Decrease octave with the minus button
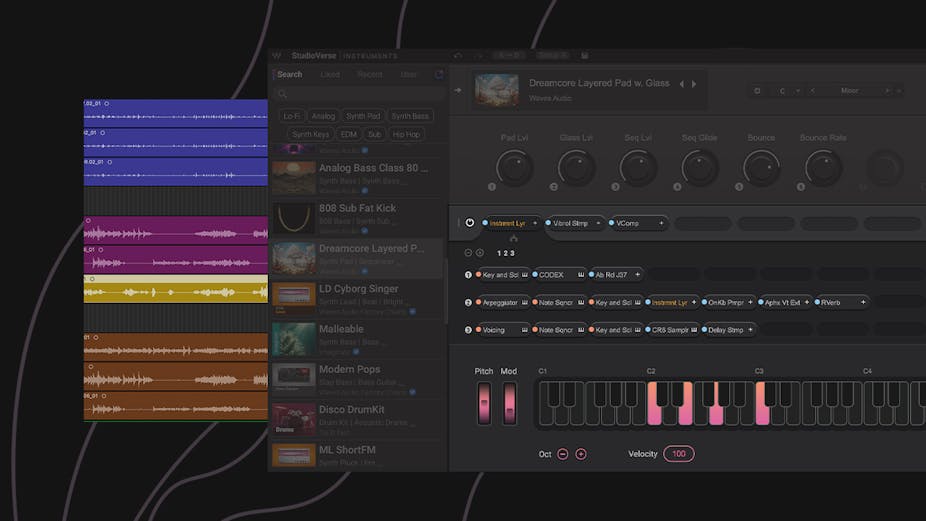 (563, 454)
